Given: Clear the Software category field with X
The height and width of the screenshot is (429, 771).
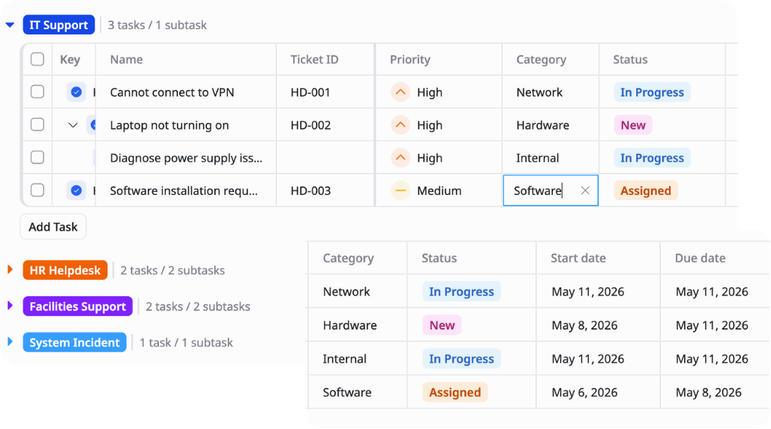Looking at the screenshot, I should (585, 190).
